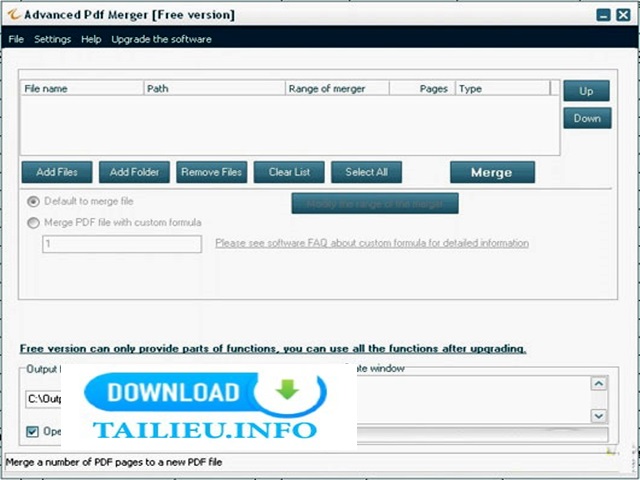Clear List of PDF files
Screen dimensions: 640x480
[289, 172]
